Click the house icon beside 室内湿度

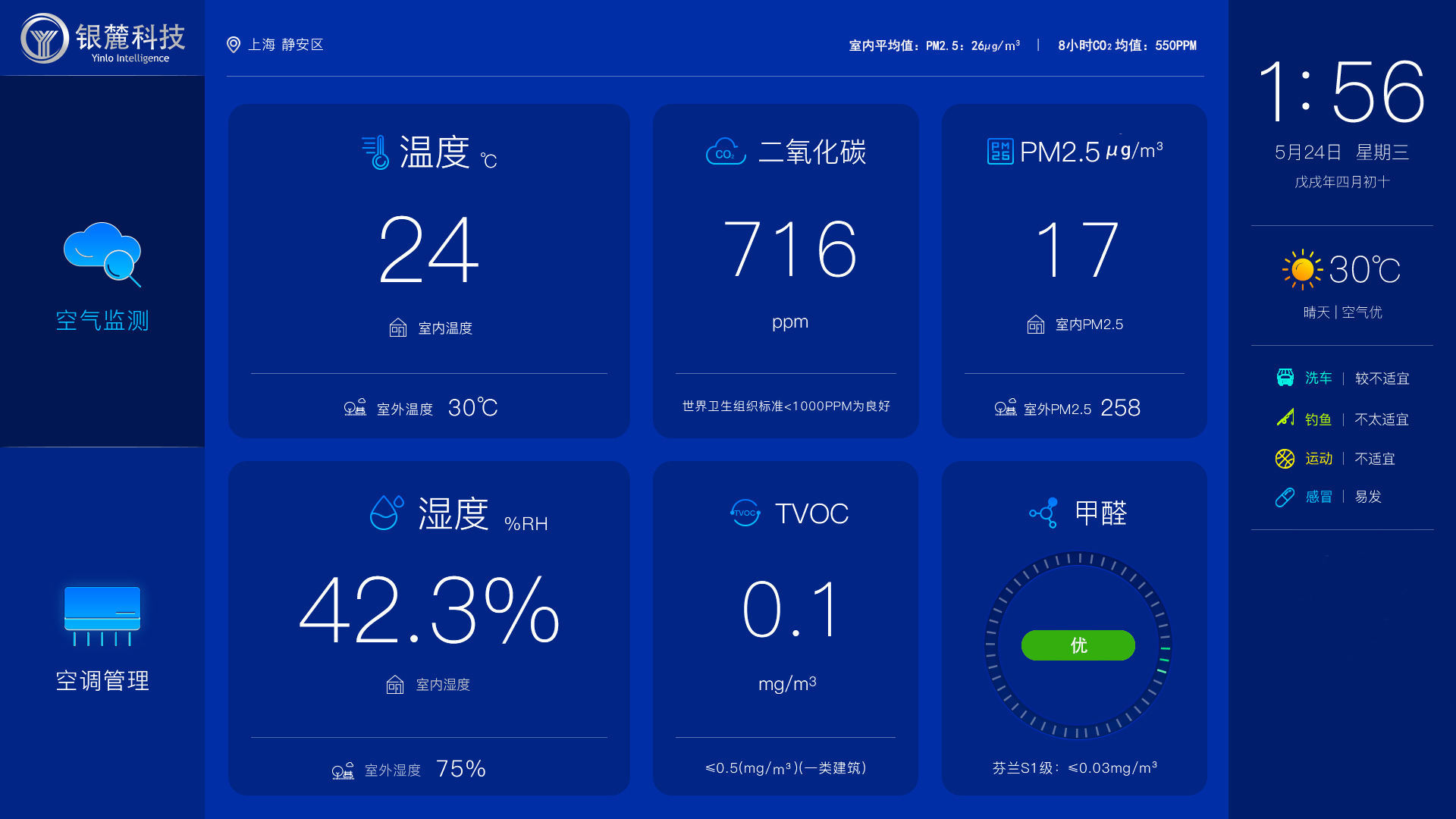395,685
